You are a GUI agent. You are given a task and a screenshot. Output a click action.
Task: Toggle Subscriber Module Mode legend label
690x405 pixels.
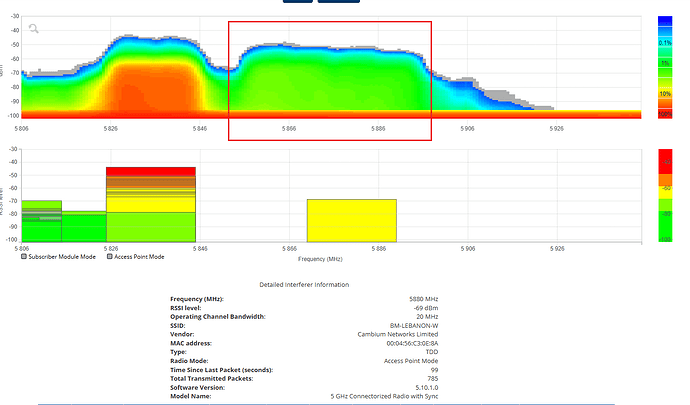pos(62,256)
